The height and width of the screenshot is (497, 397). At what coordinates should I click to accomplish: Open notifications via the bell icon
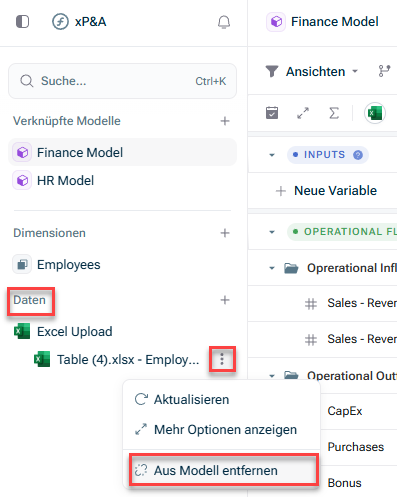coord(224,22)
